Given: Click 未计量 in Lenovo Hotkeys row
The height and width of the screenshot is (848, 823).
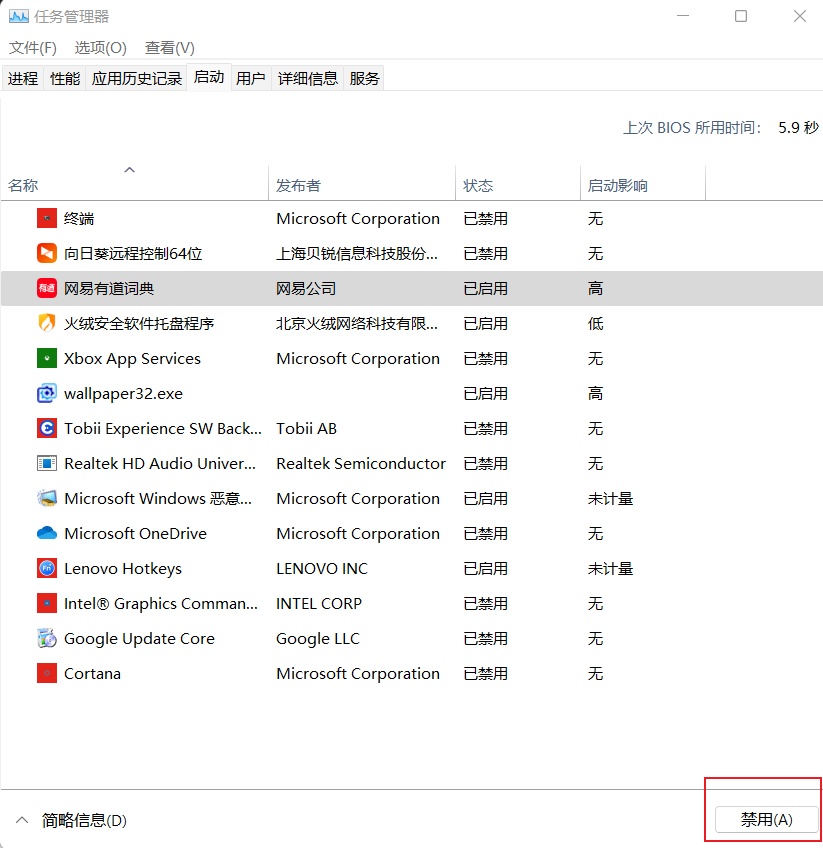Looking at the screenshot, I should [x=610, y=569].
